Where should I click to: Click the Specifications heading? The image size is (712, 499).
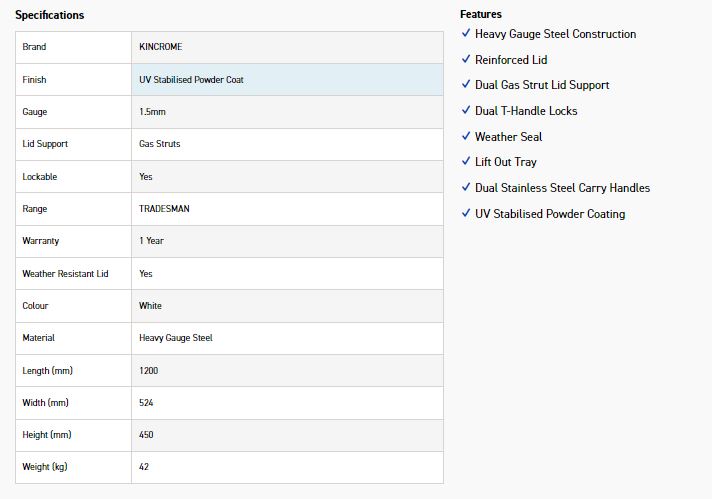(x=49, y=15)
